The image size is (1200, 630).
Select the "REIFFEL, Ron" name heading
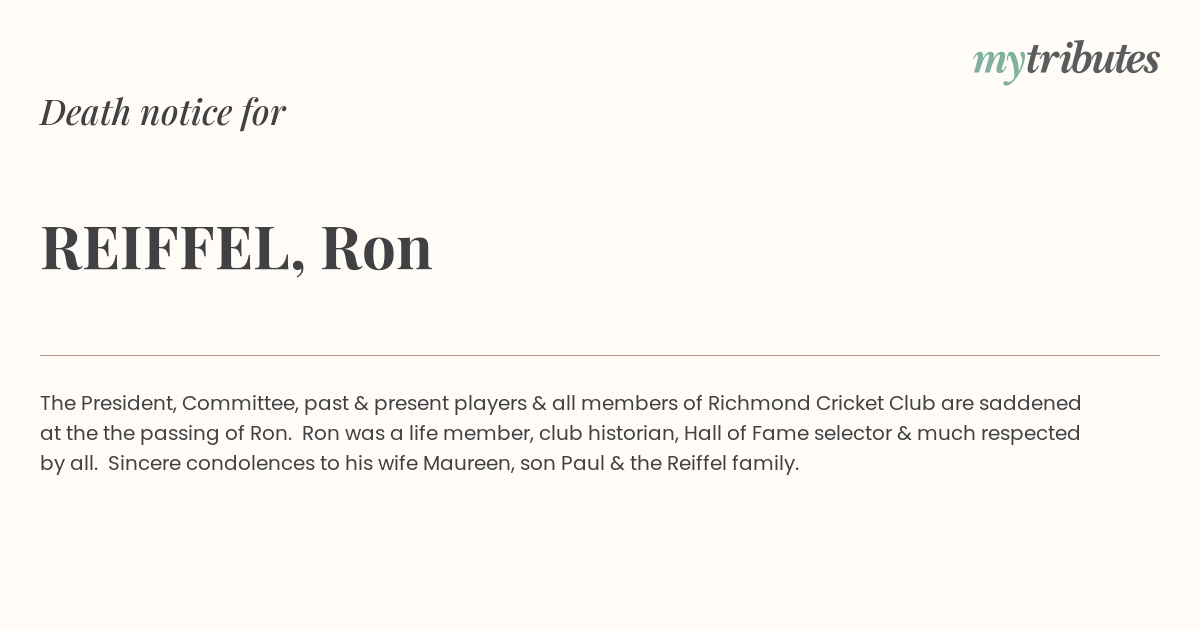point(236,248)
